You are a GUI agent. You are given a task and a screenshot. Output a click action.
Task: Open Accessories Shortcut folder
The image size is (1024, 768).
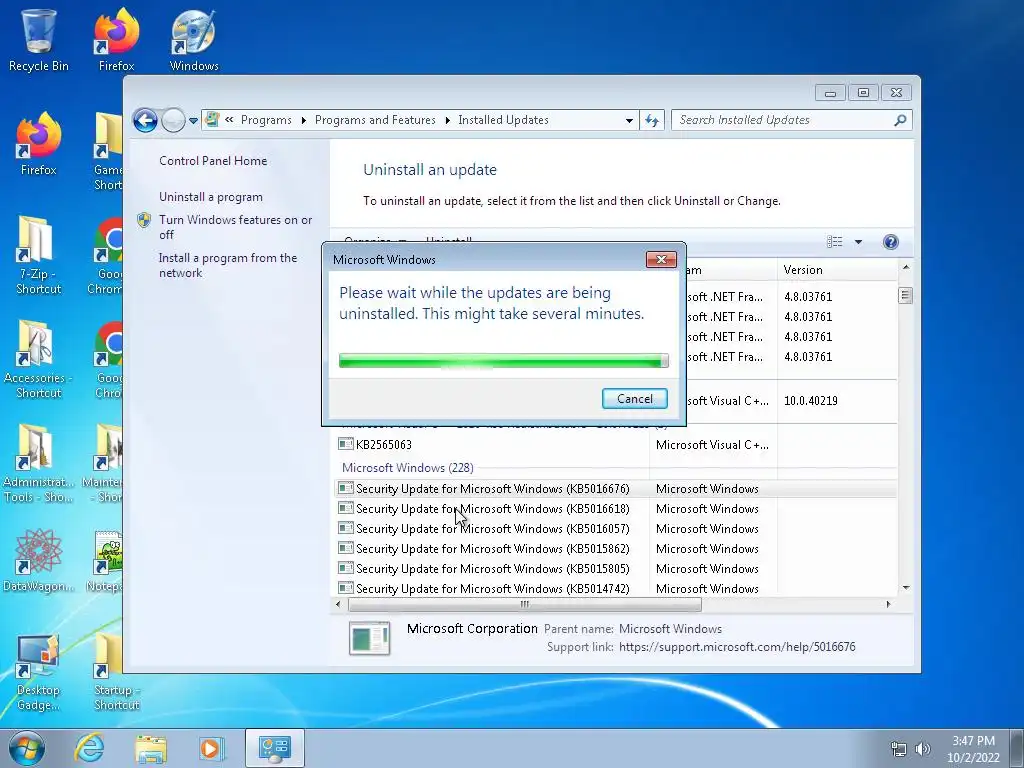(x=38, y=359)
